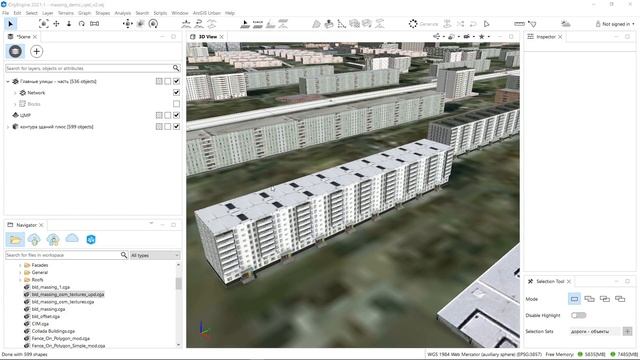The width and height of the screenshot is (640, 360).
Task: Select the Collada Buildings.cga file
Action: (x=53, y=331)
